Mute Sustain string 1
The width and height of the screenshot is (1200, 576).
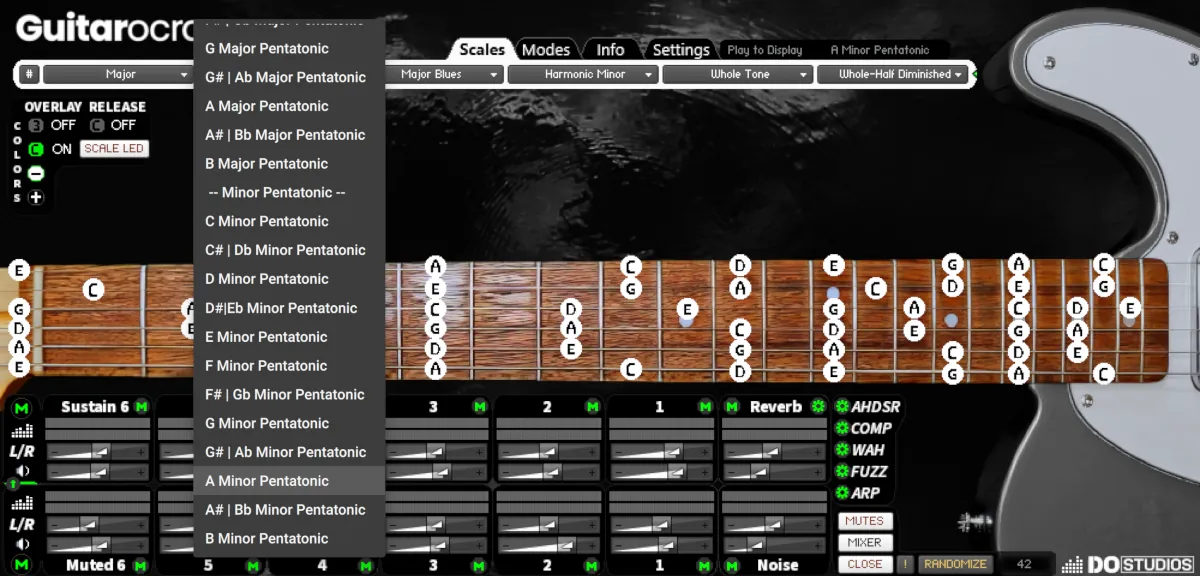706,406
